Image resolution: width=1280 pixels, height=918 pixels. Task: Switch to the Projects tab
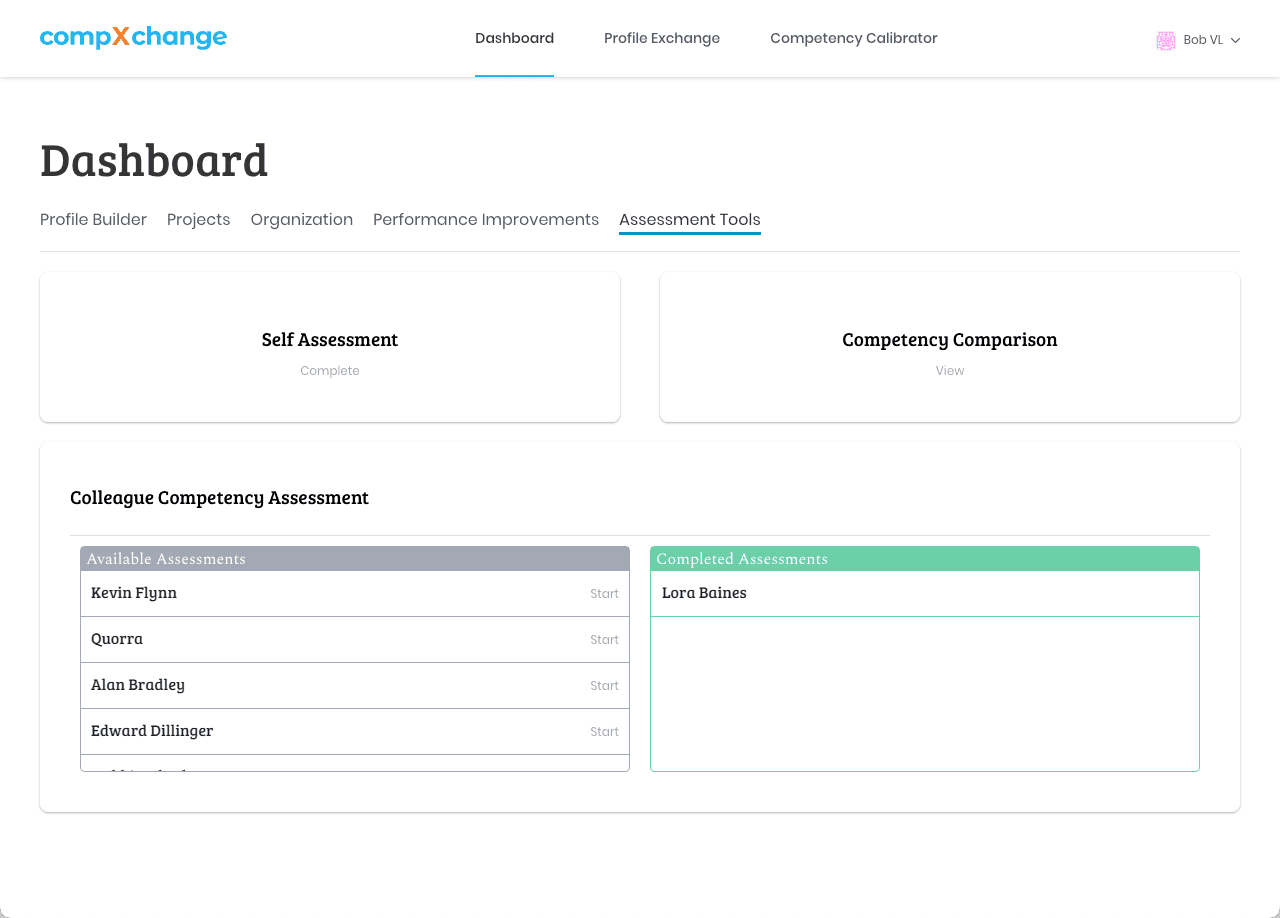pyautogui.click(x=198, y=219)
